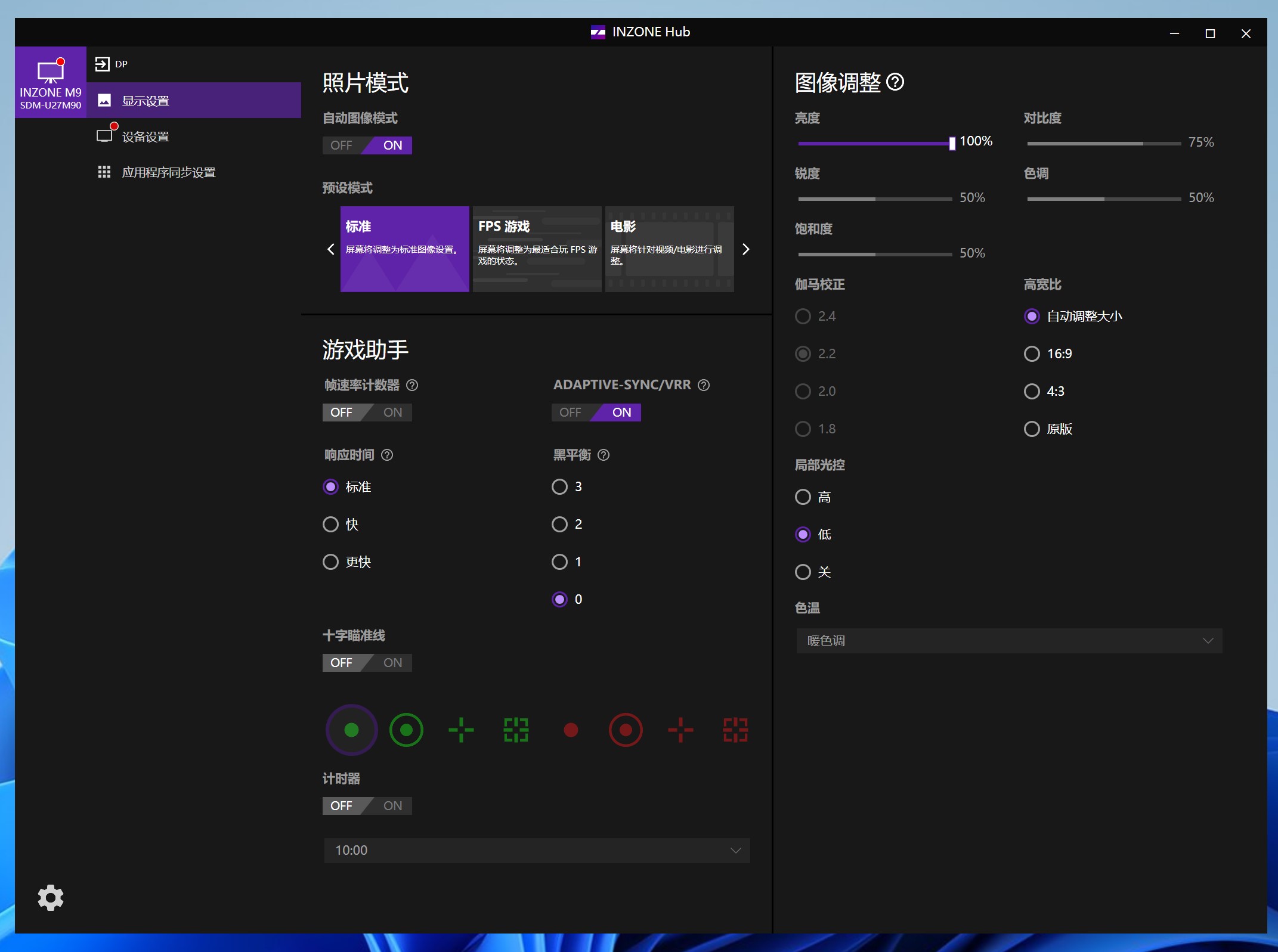This screenshot has height=952, width=1278.
Task: Select the green circled-dot crosshair style
Action: [x=406, y=730]
